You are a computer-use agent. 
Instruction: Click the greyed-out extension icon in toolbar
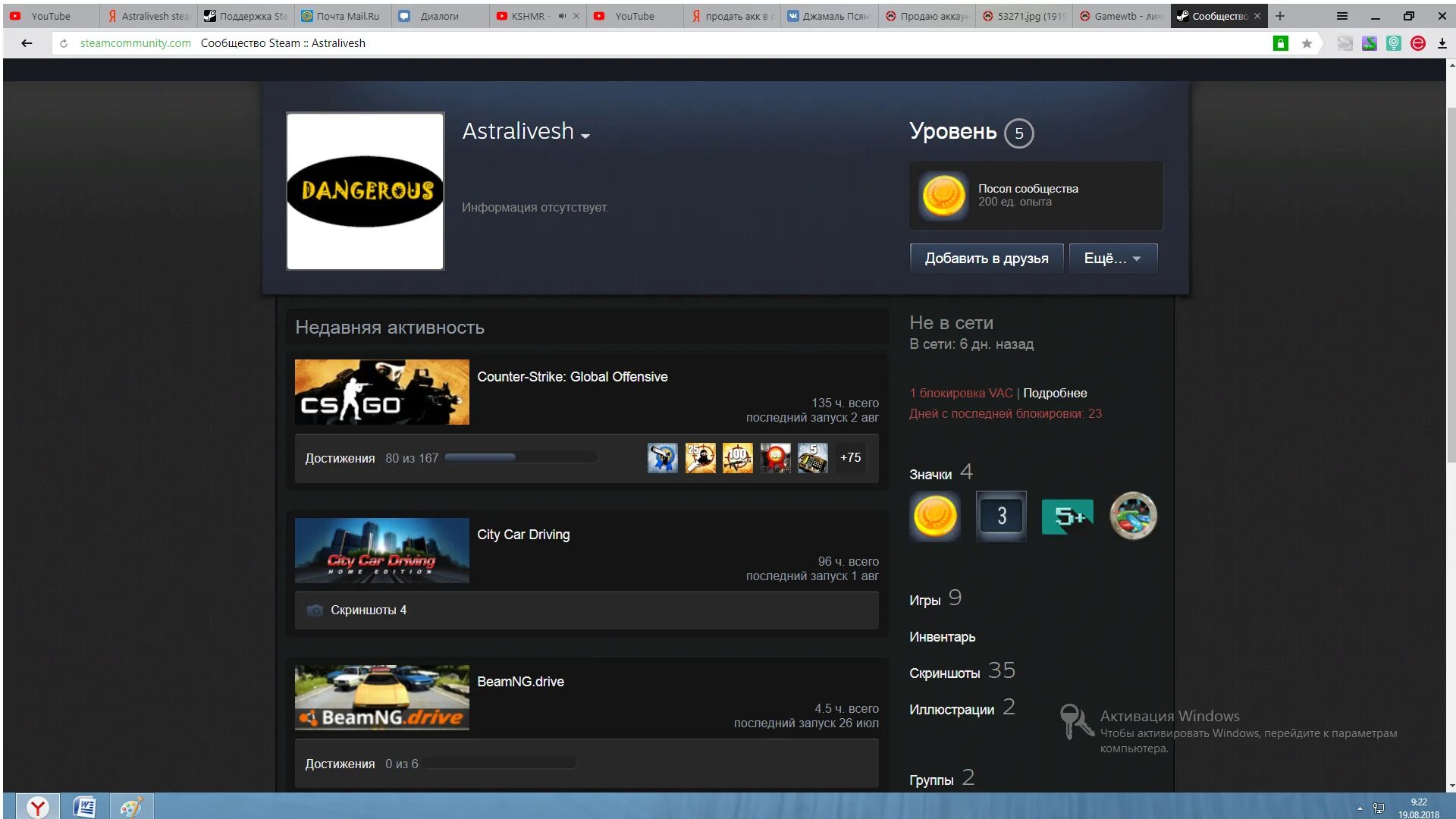[x=1345, y=43]
